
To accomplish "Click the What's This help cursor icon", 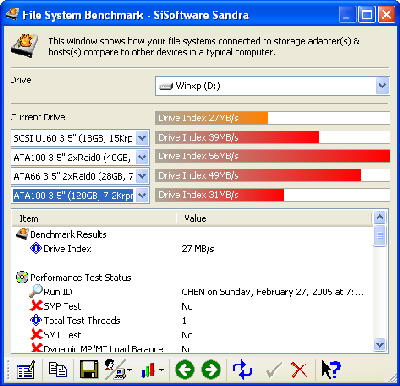I will click(331, 369).
